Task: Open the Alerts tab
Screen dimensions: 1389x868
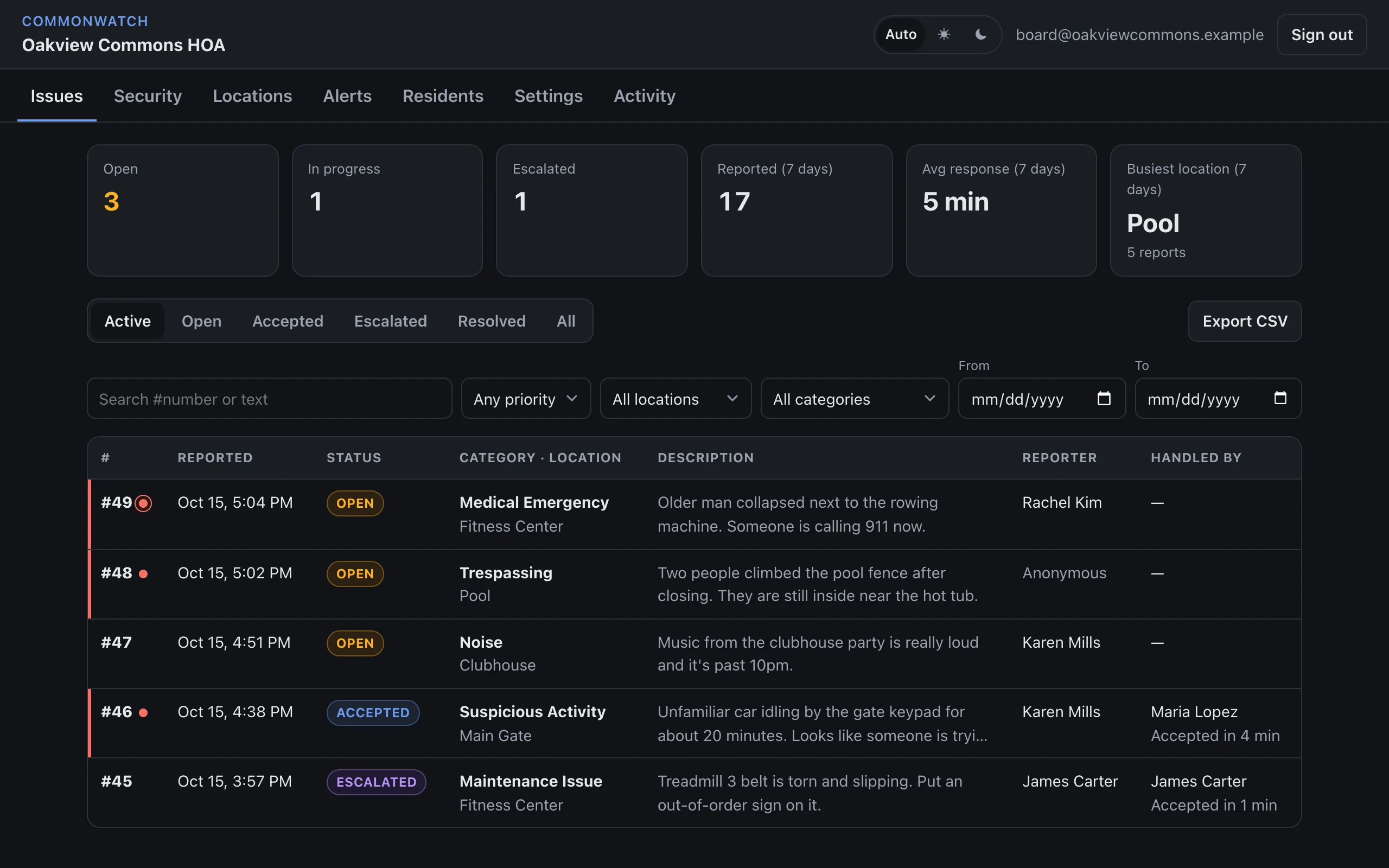Action: point(347,96)
